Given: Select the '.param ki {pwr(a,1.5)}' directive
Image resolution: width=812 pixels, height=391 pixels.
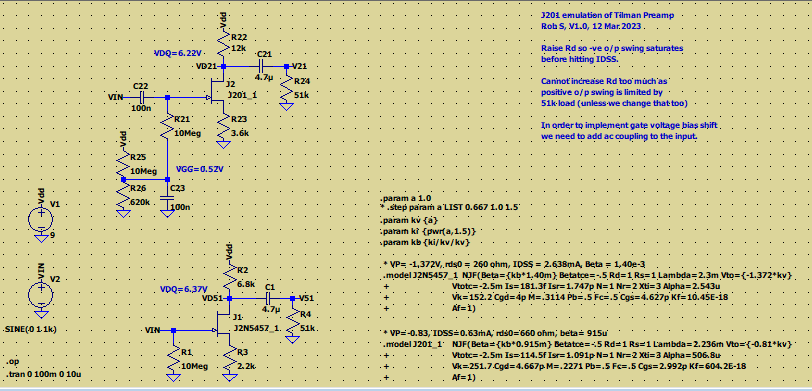Looking at the screenshot, I should (428, 230).
